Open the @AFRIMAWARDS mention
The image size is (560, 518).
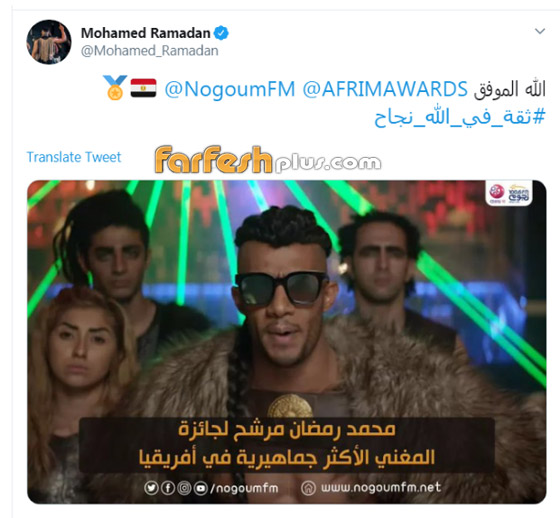click(385, 89)
